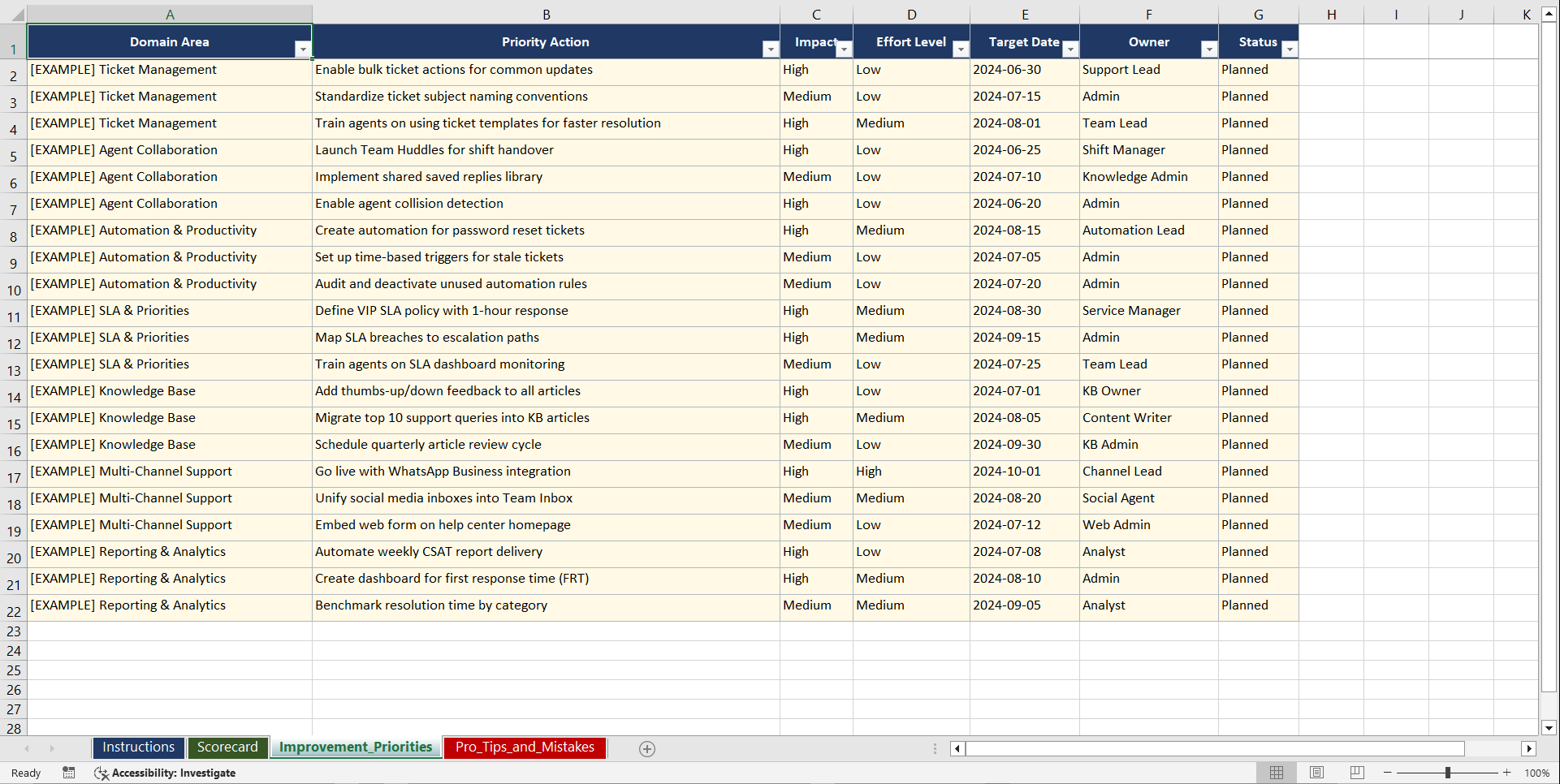The height and width of the screenshot is (784, 1560).
Task: Click the vertical scrollbar down arrow
Action: tap(1549, 728)
